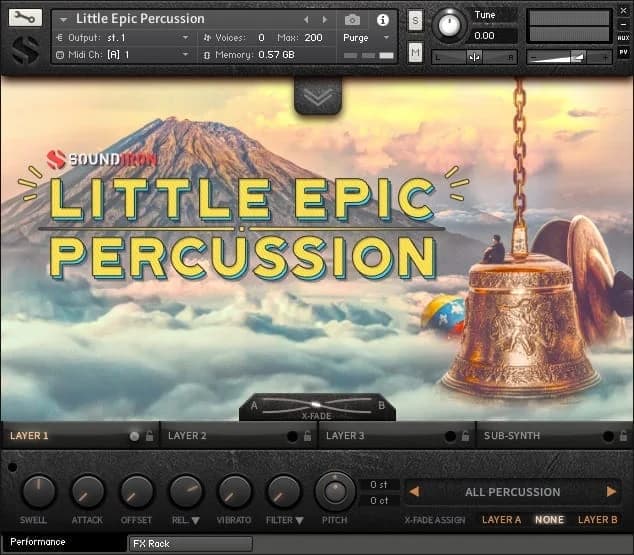Minimize instrument header view
The width and height of the screenshot is (634, 555).
[623, 25]
